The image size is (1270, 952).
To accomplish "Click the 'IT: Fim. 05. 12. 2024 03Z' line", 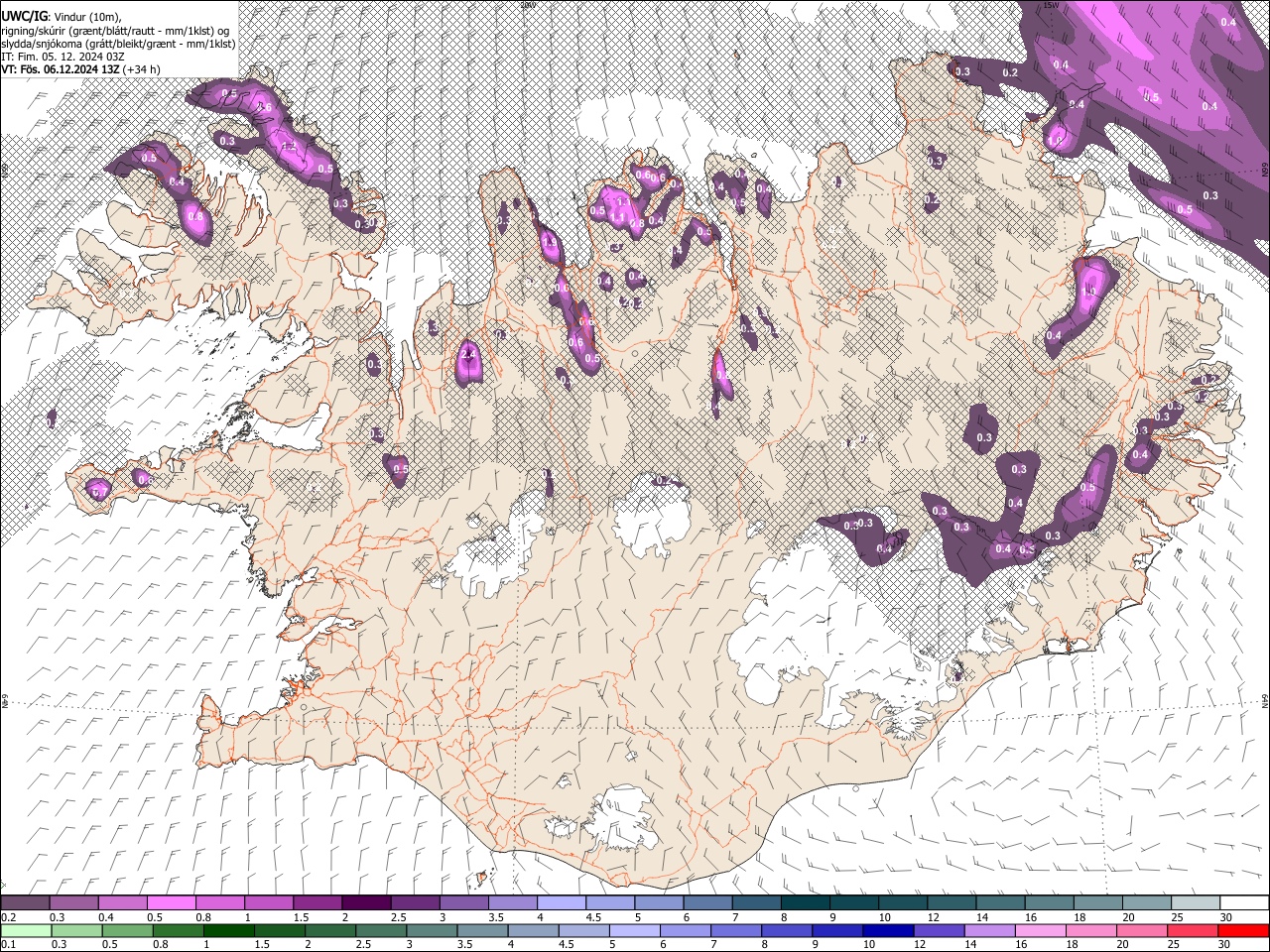I will tap(63, 57).
